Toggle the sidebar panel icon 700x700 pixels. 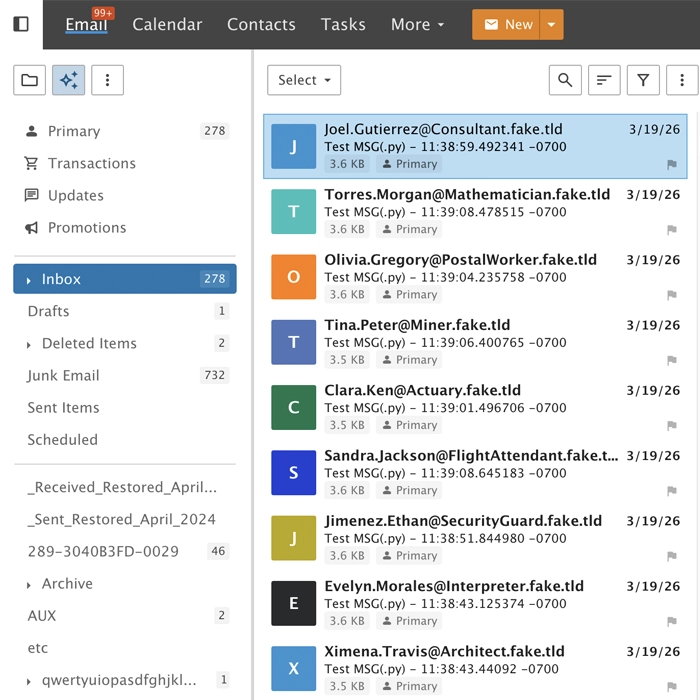(21, 24)
